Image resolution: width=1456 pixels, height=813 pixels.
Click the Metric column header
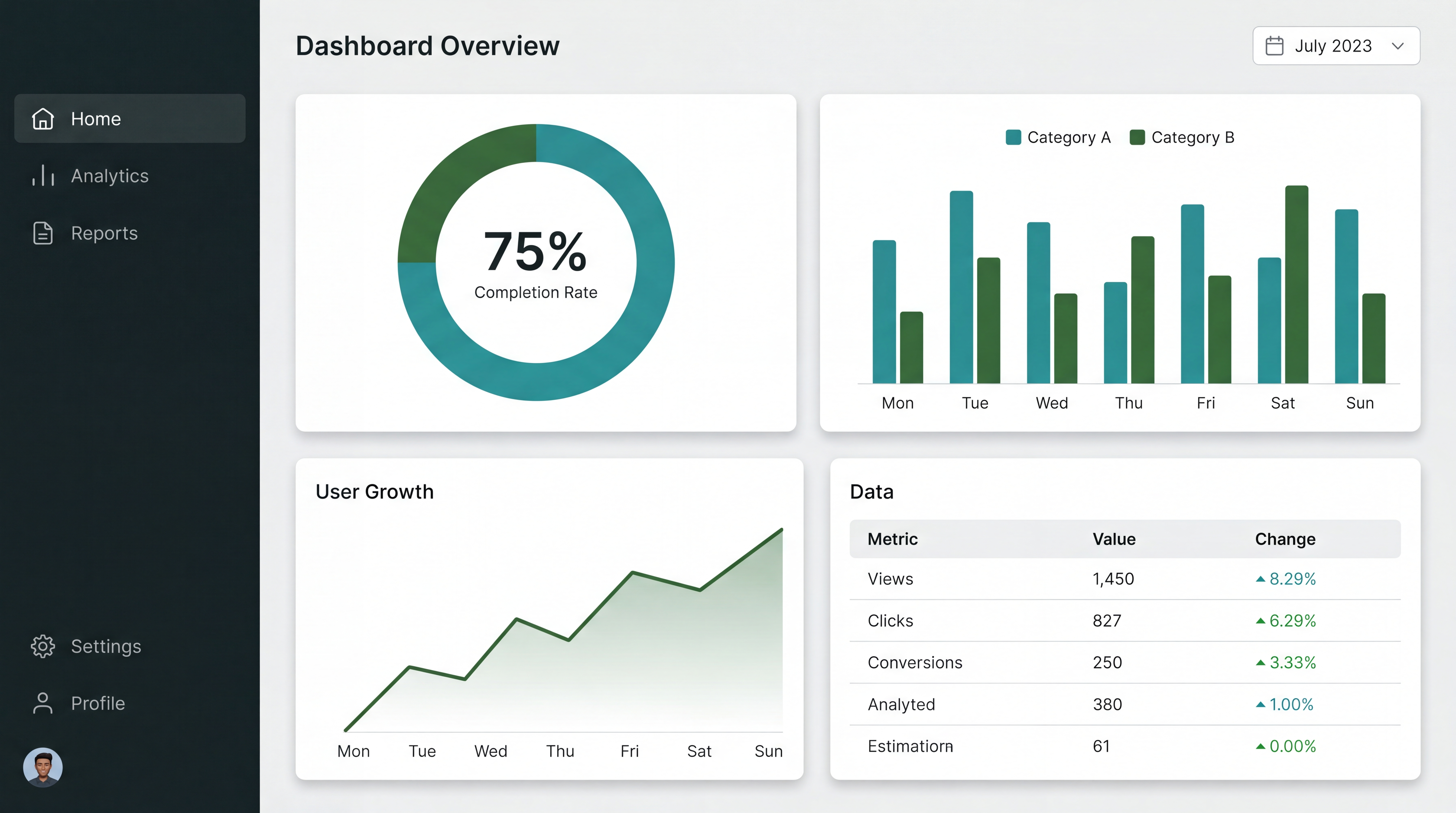[x=893, y=539]
